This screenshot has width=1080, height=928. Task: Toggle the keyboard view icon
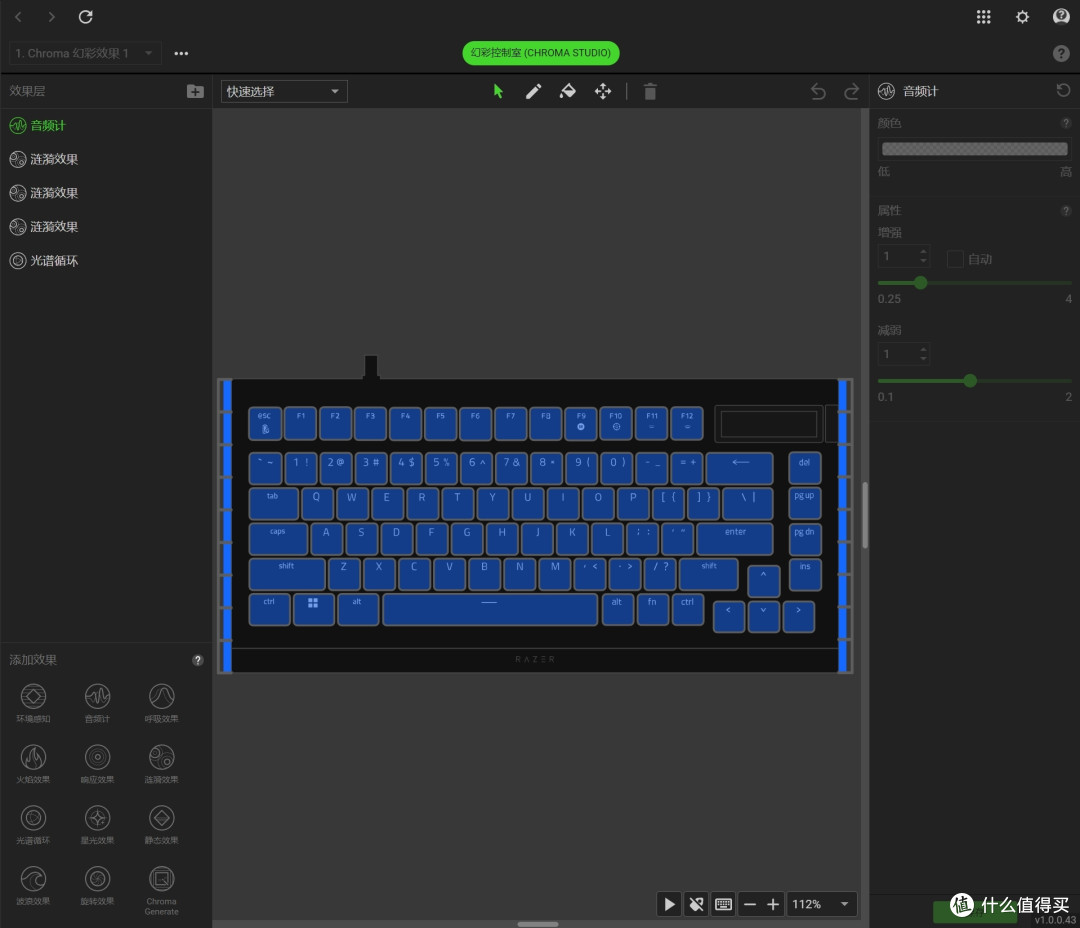tap(723, 904)
